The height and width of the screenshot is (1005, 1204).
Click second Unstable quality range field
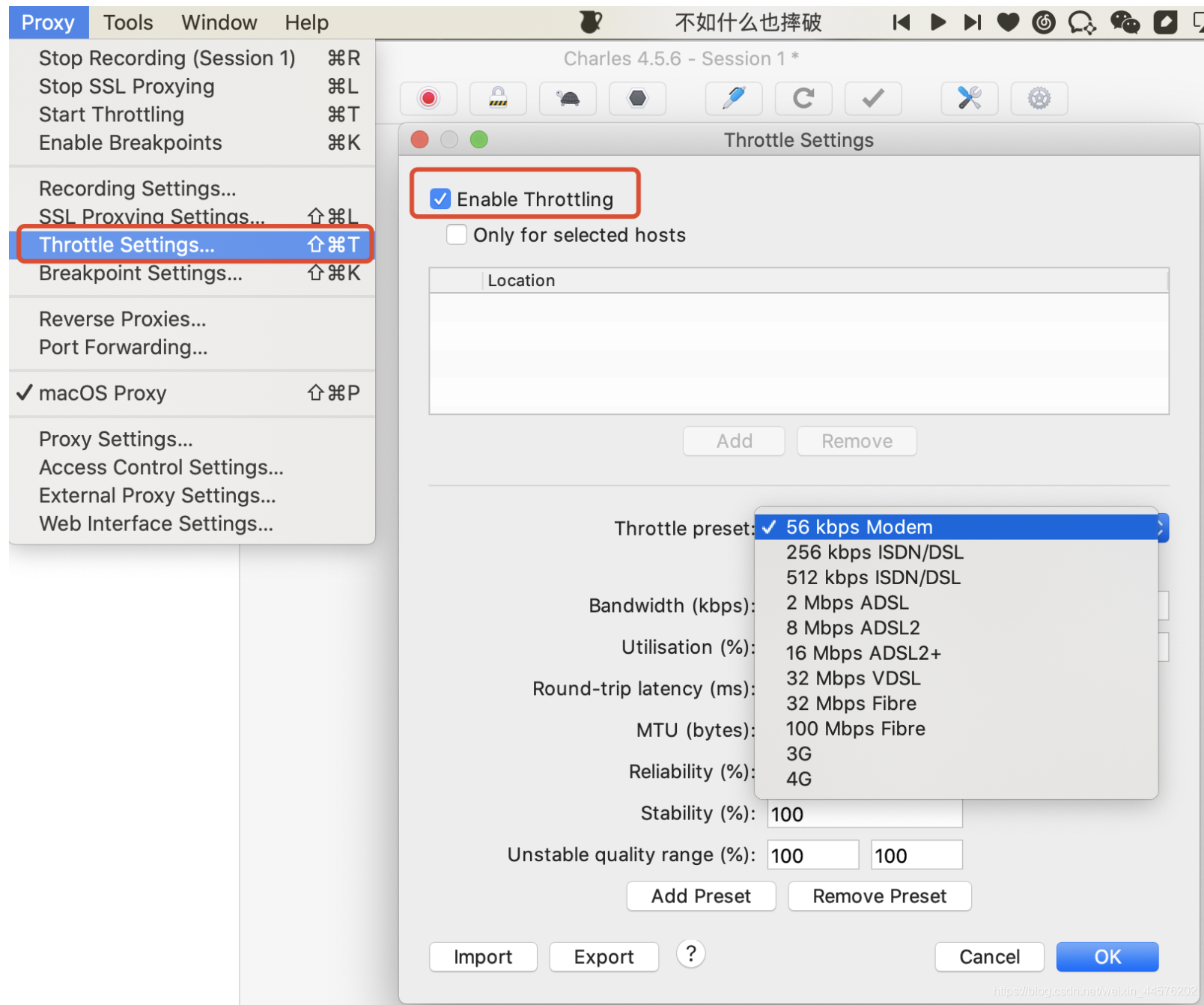pos(916,855)
